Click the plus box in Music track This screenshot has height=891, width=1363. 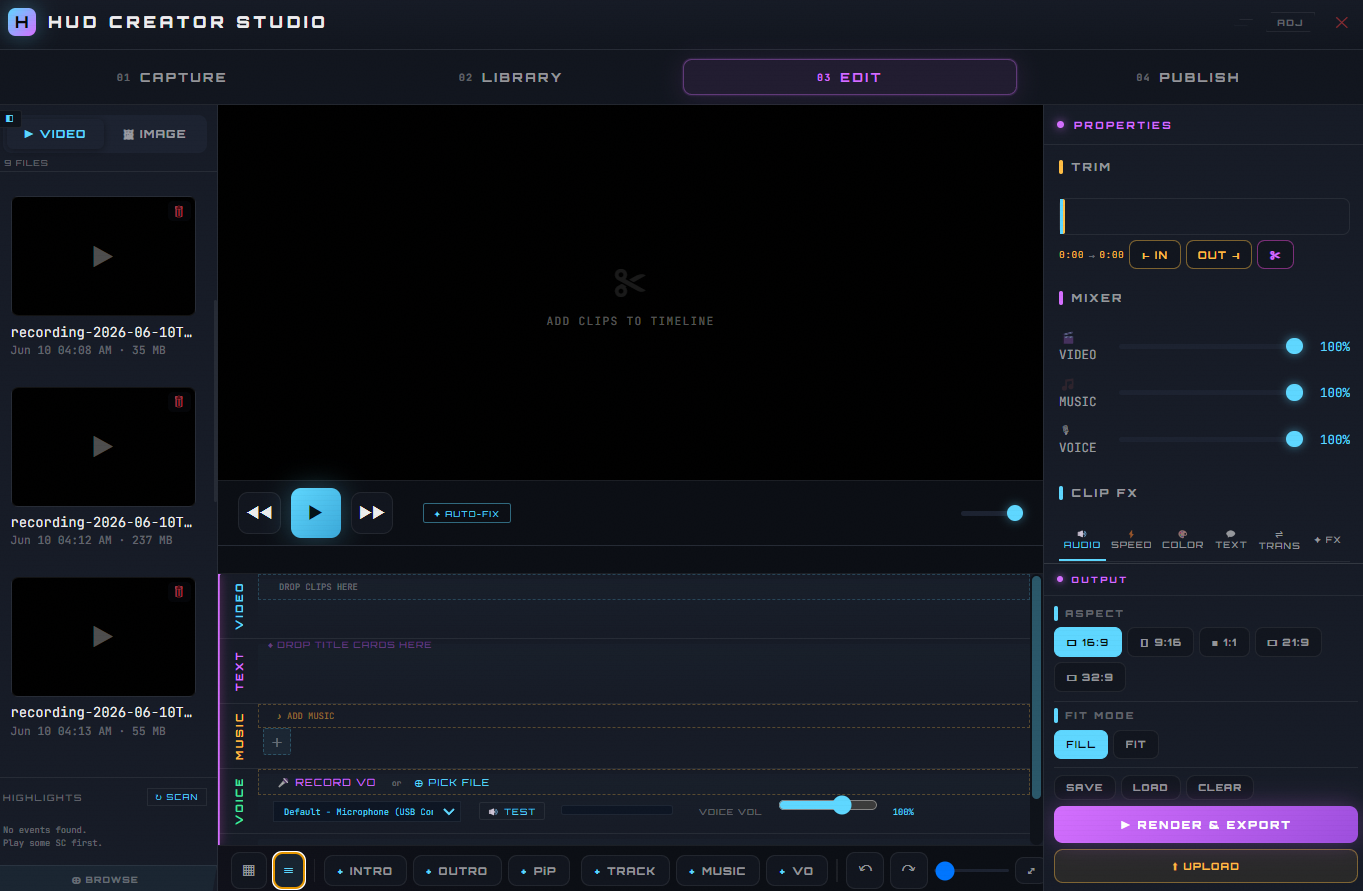pyautogui.click(x=277, y=742)
